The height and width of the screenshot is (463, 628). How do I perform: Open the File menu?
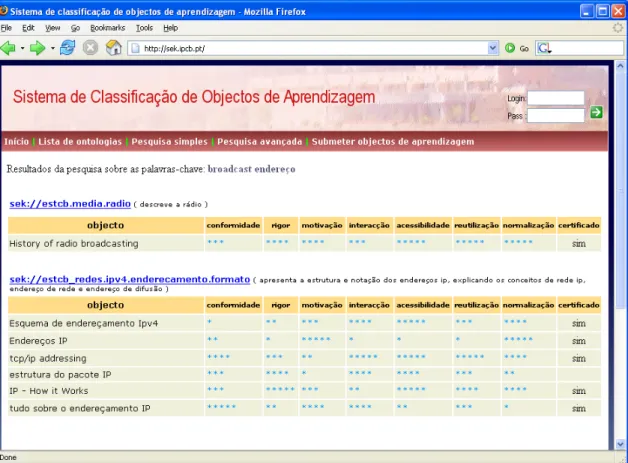click(x=6, y=28)
